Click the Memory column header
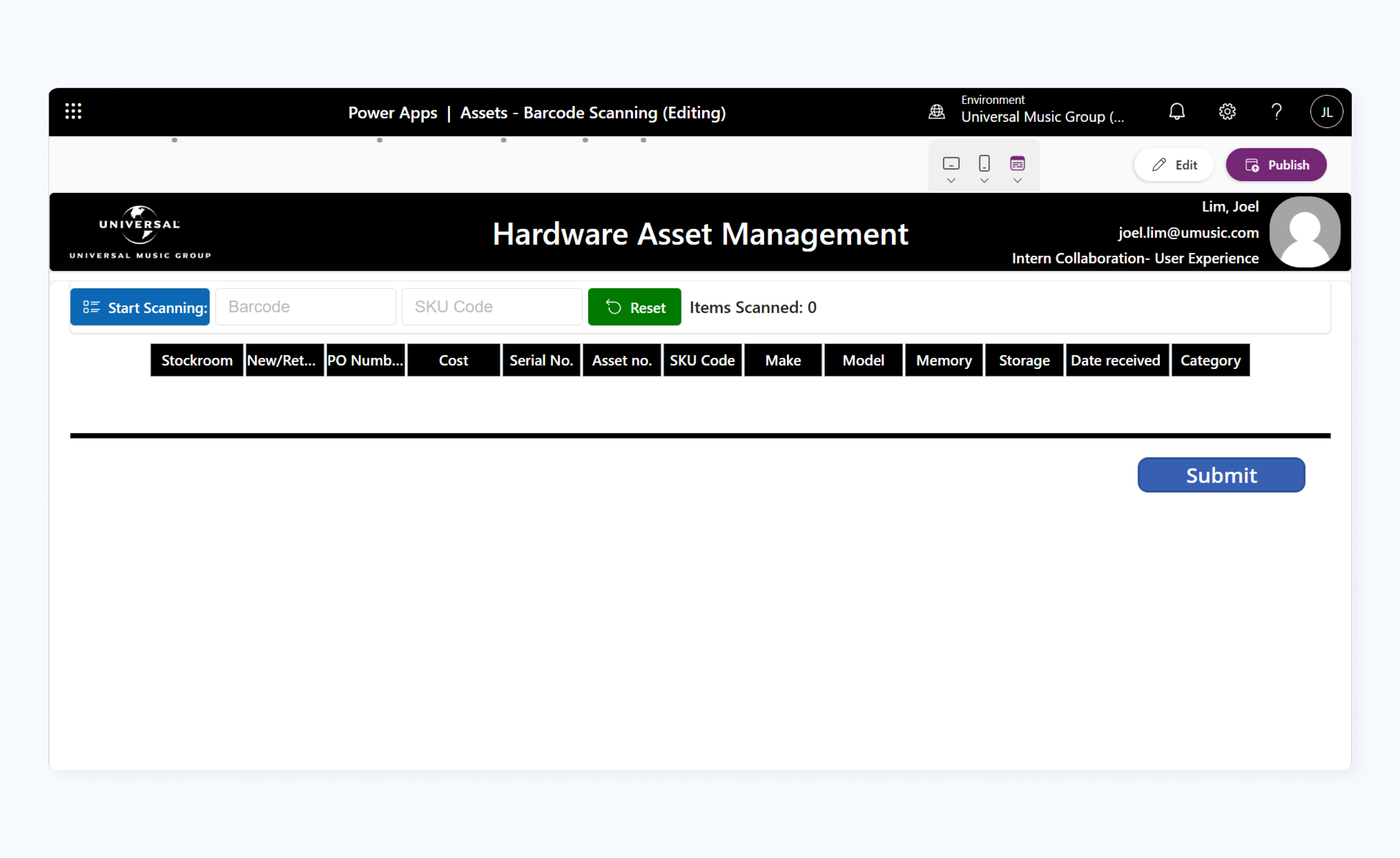This screenshot has height=858, width=1400. click(944, 360)
